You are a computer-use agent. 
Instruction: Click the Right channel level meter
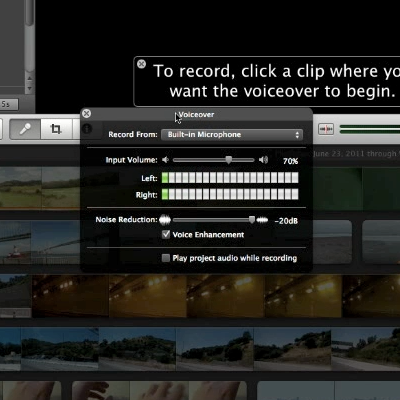(x=230, y=194)
